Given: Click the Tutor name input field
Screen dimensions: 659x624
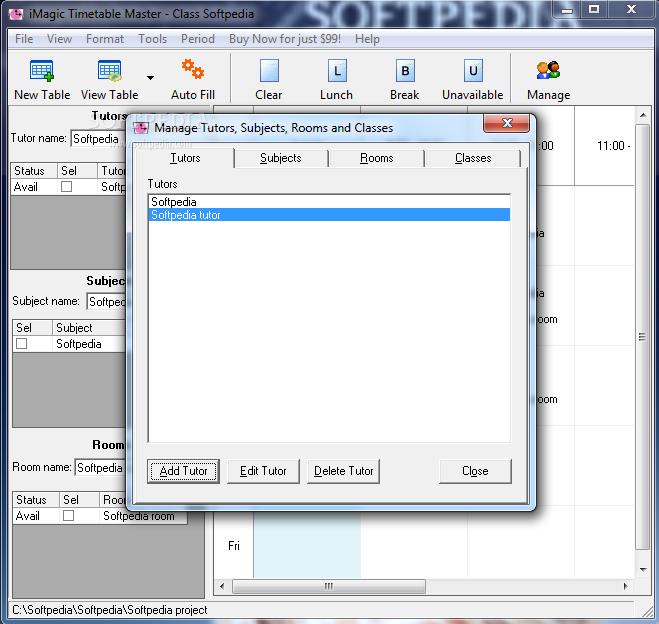Looking at the screenshot, I should [x=98, y=139].
